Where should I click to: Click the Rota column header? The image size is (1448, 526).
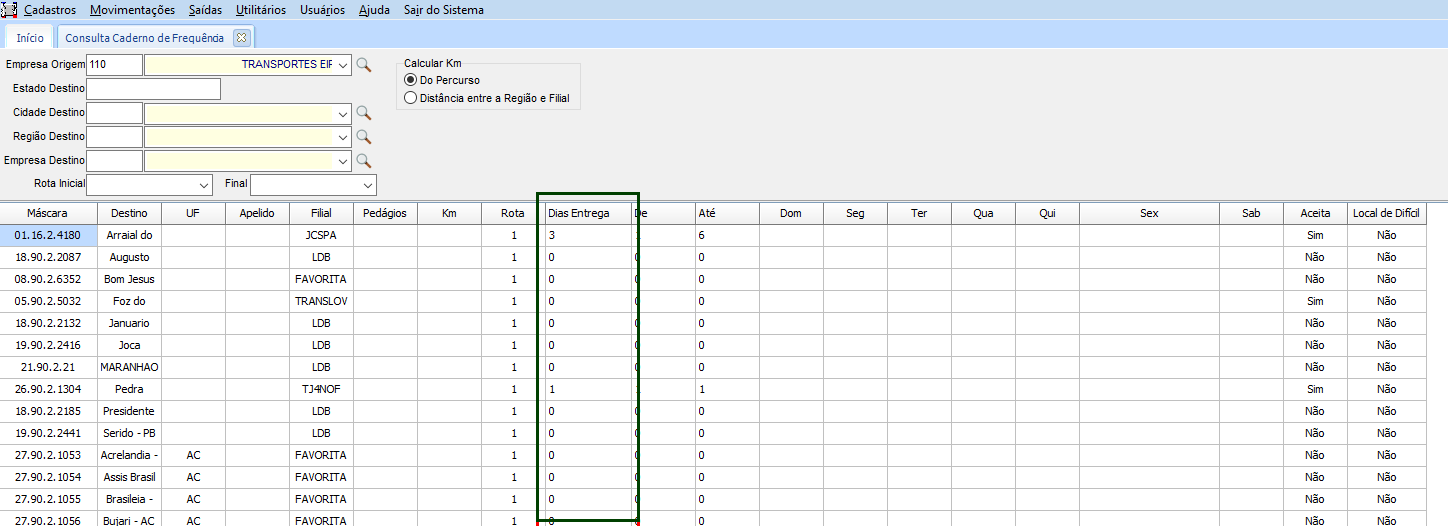[513, 213]
